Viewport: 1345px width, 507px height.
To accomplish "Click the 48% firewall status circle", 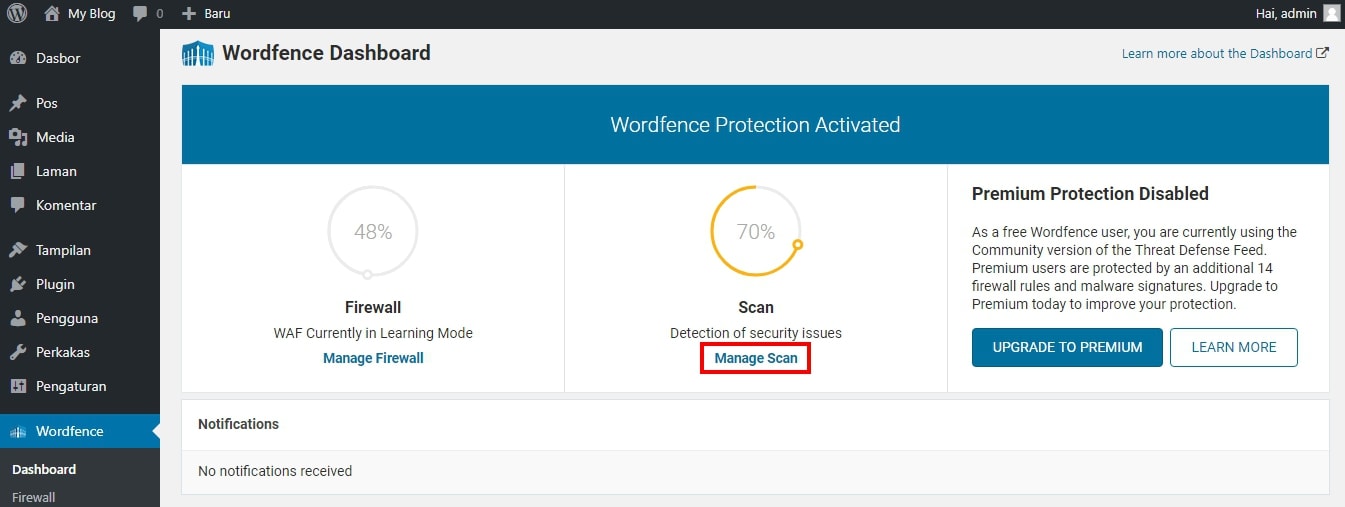I will point(373,232).
